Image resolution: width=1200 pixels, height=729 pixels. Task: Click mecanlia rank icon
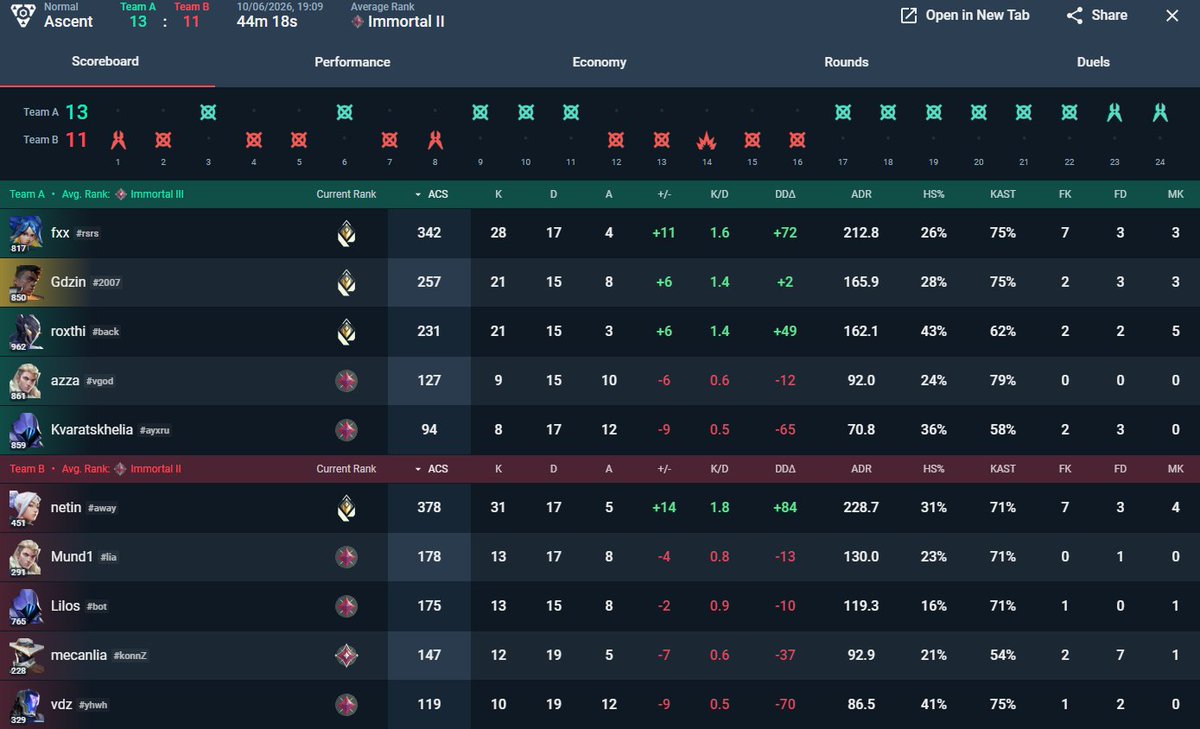(x=346, y=655)
